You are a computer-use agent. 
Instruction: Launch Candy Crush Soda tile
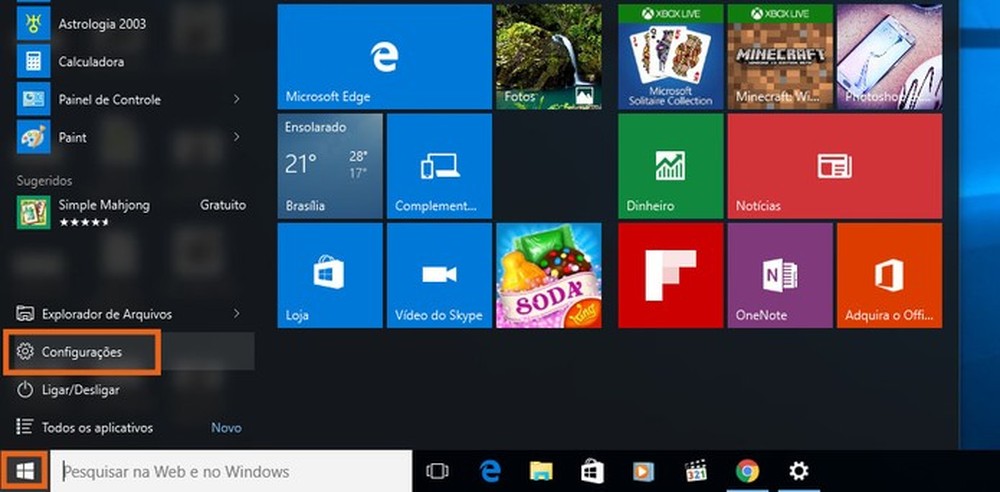(548, 275)
